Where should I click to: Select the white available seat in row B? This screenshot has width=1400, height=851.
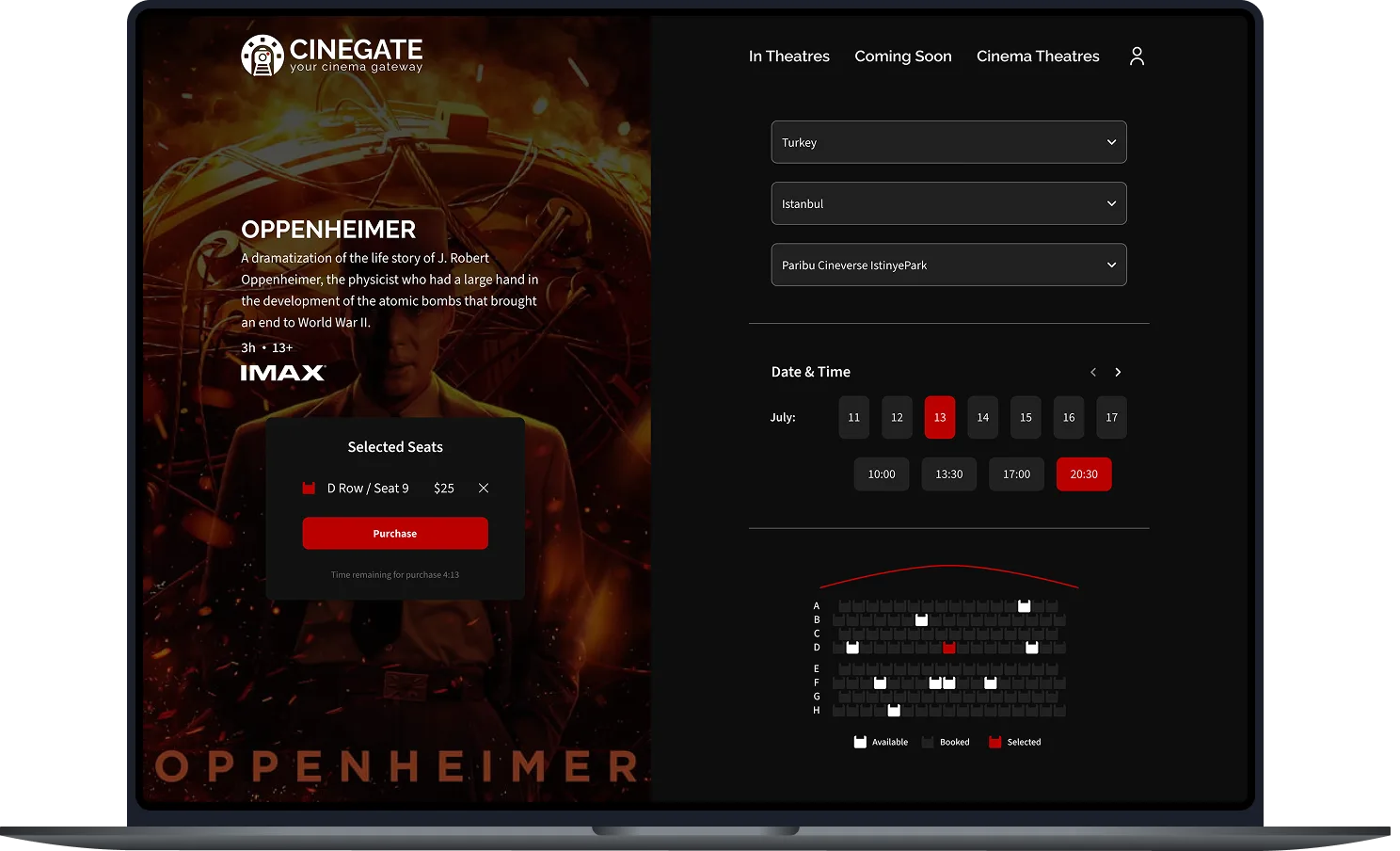coord(921,619)
